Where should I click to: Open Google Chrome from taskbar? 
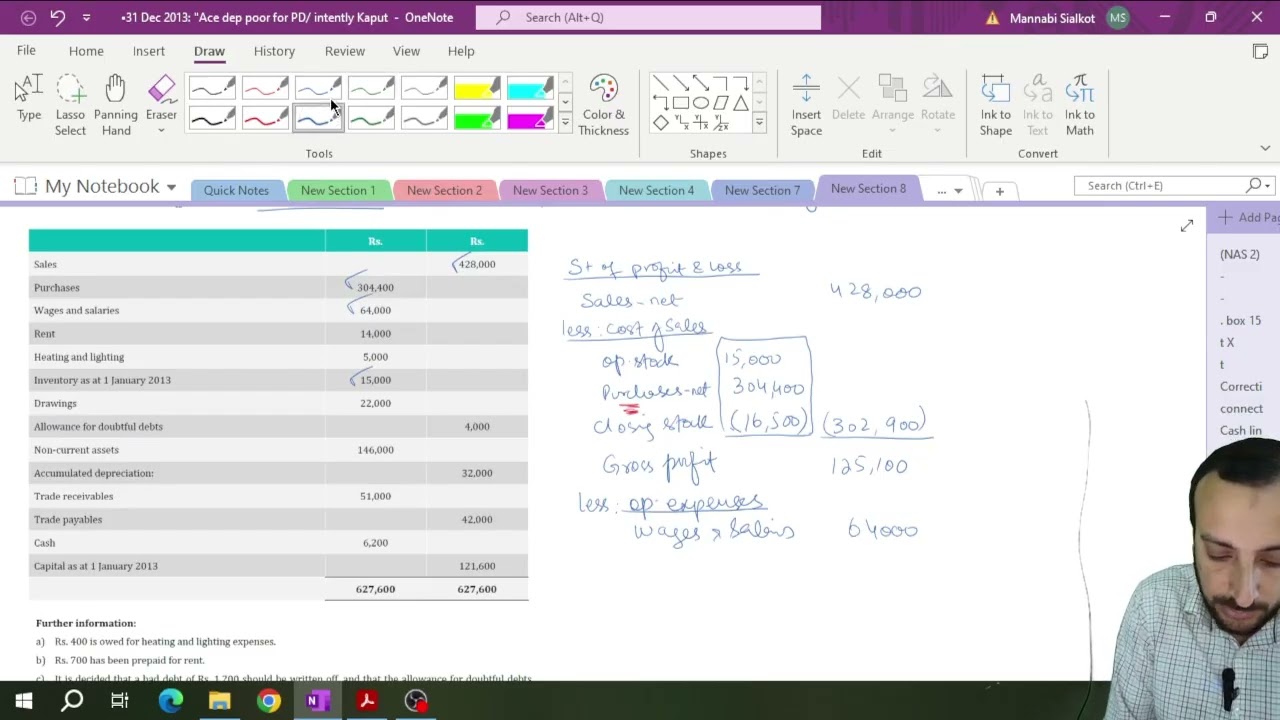click(268, 701)
